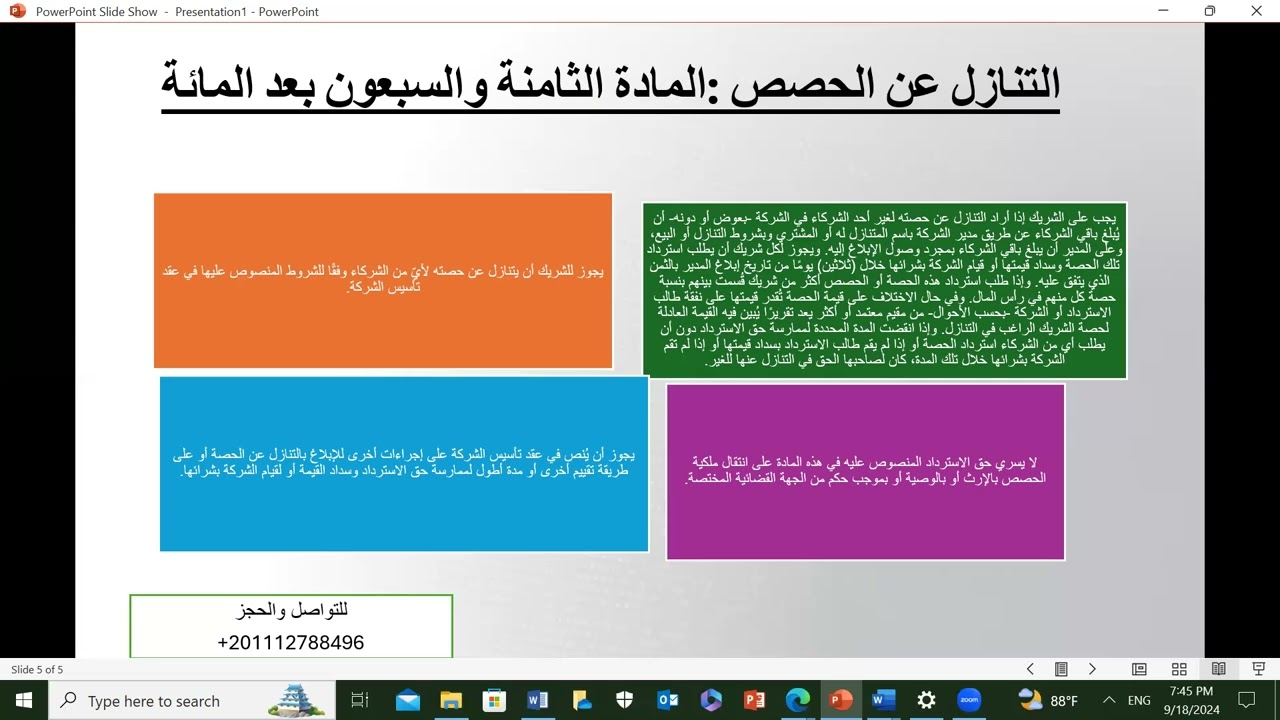Start Slide Show from status bar icon
Viewport: 1280px width, 720px height.
pyautogui.click(x=1258, y=669)
